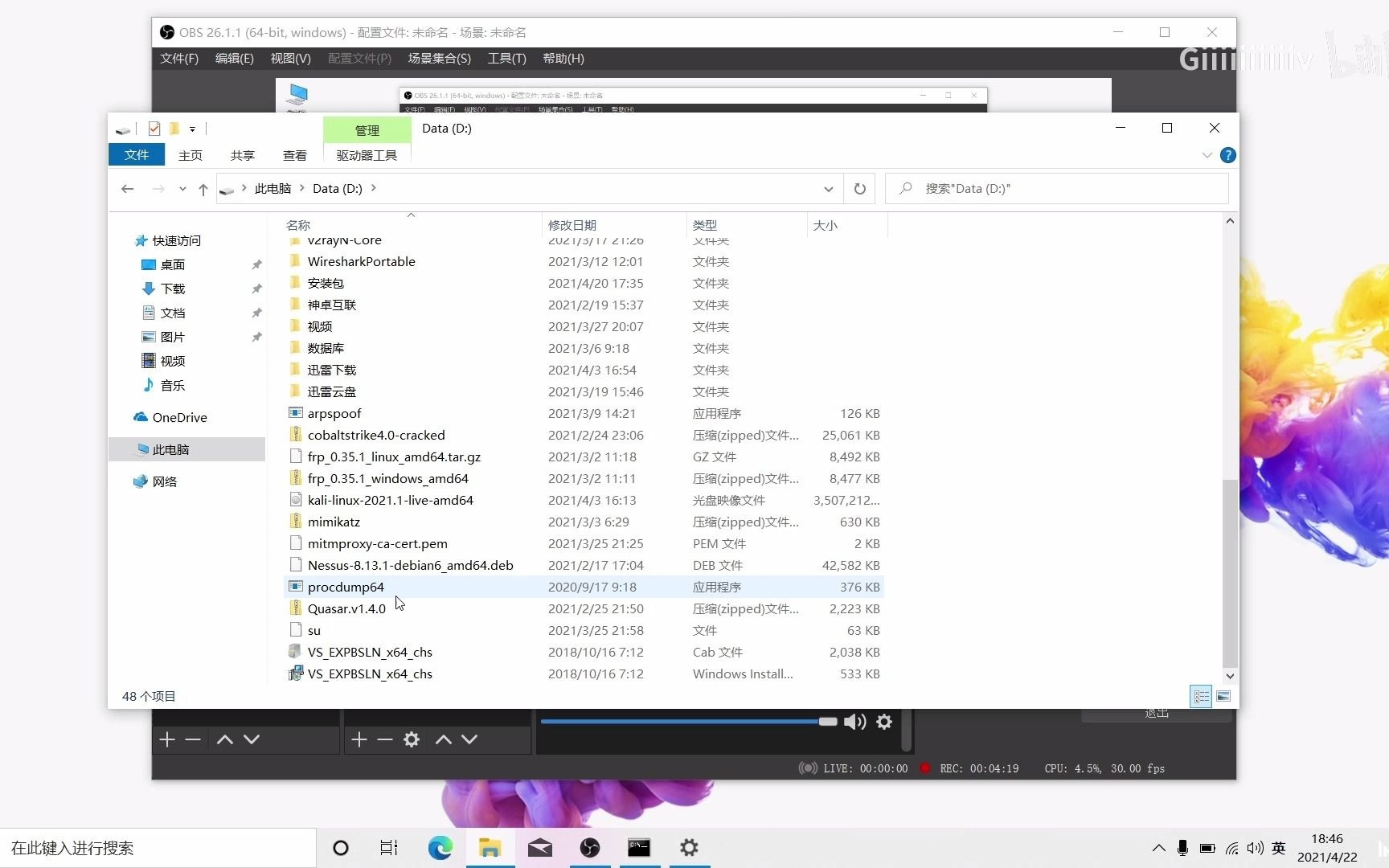The image size is (1389, 868).
Task: Expand breadcrumb chevron after Data (D:)
Action: [374, 188]
